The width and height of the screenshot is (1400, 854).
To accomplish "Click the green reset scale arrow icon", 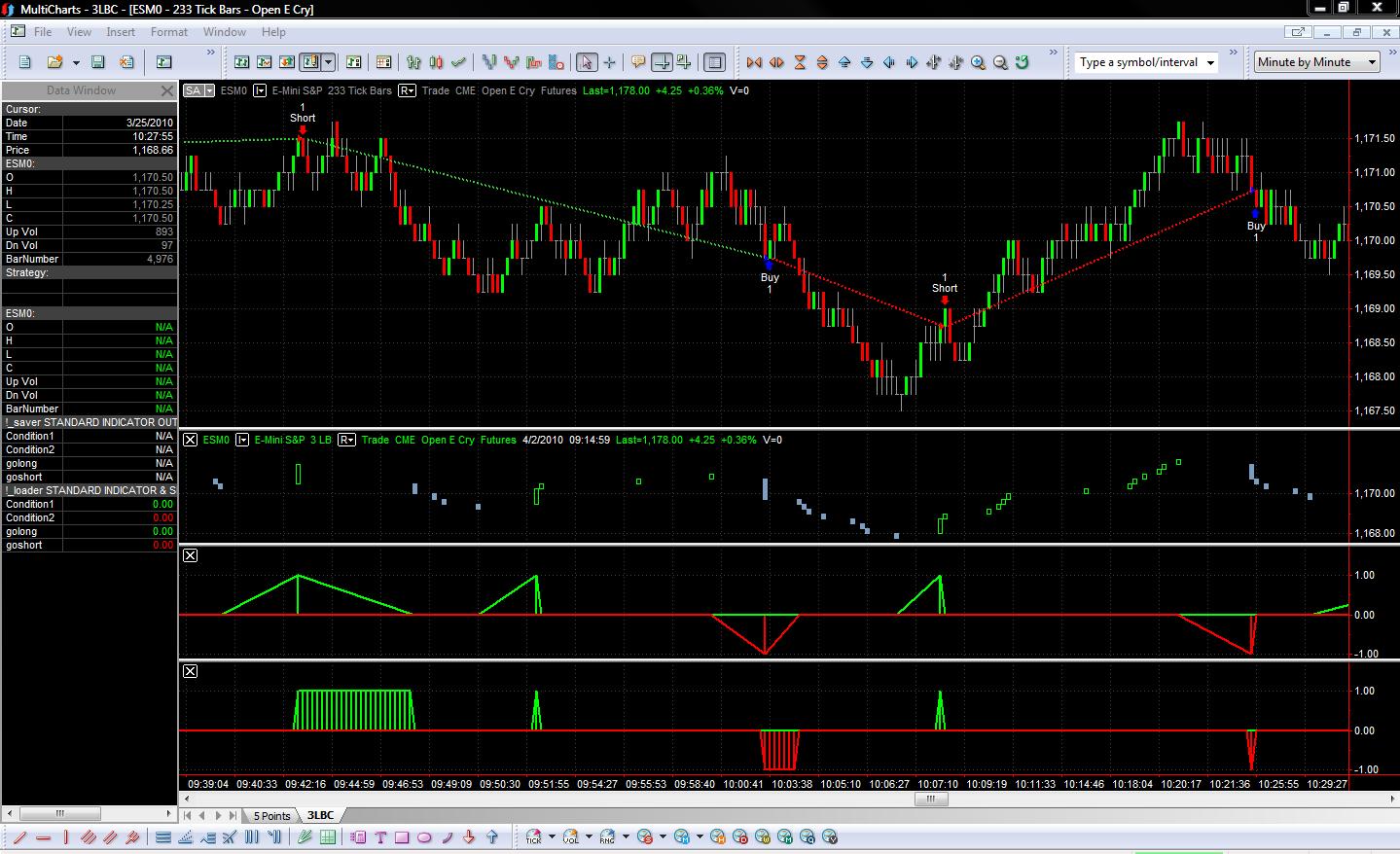I will 1023,62.
